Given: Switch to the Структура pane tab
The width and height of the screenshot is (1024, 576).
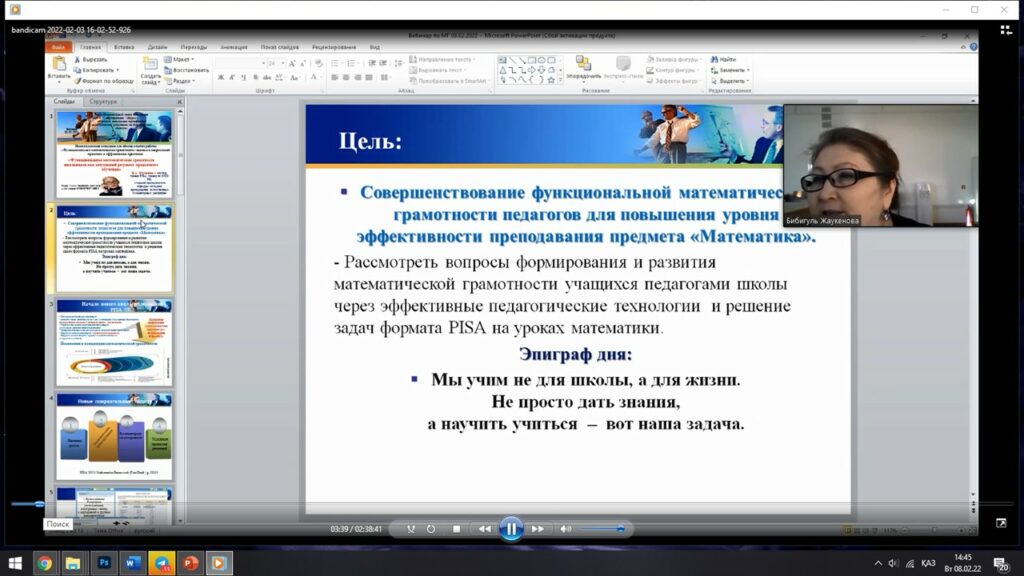Looking at the screenshot, I should tap(103, 101).
